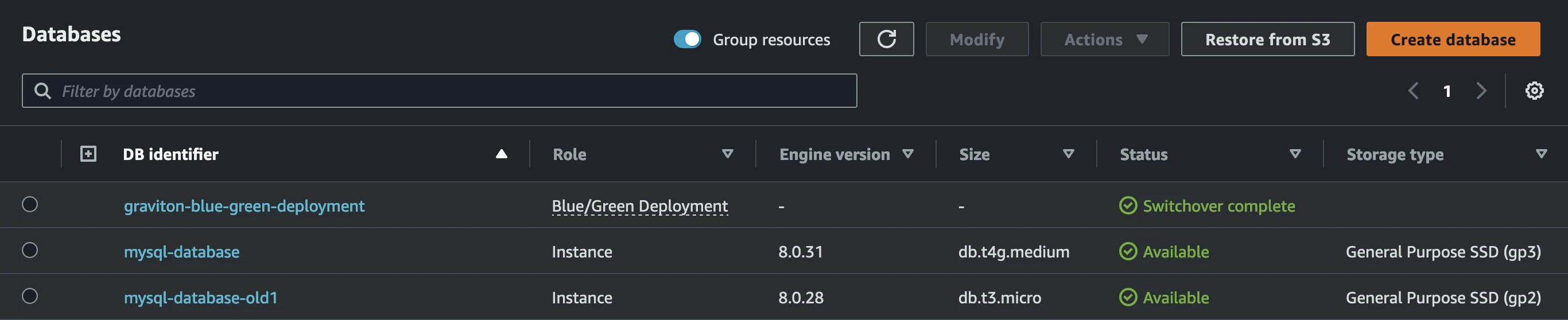Click engine version 8.0.28 cell
Viewport: 1568px width, 320px height.
[x=801, y=298]
